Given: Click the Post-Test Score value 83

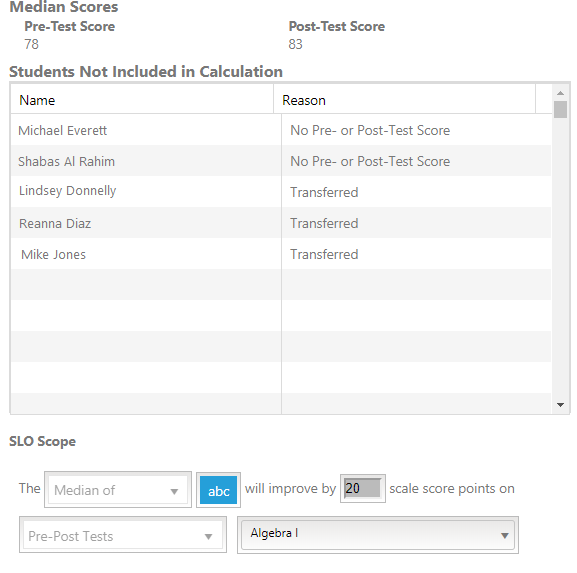Looking at the screenshot, I should (x=295, y=44).
